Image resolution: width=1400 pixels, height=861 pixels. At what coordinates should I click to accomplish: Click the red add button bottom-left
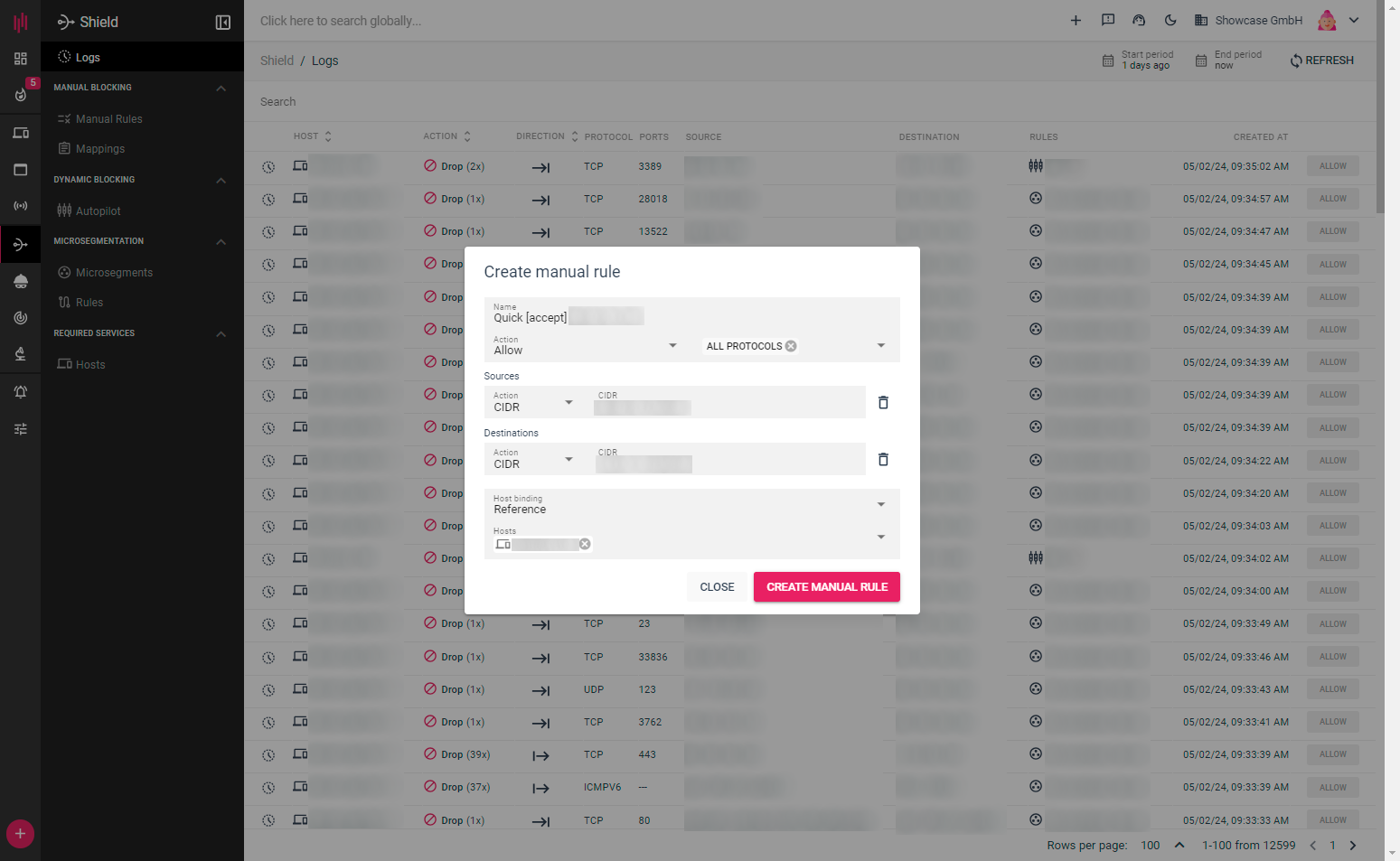coord(20,833)
